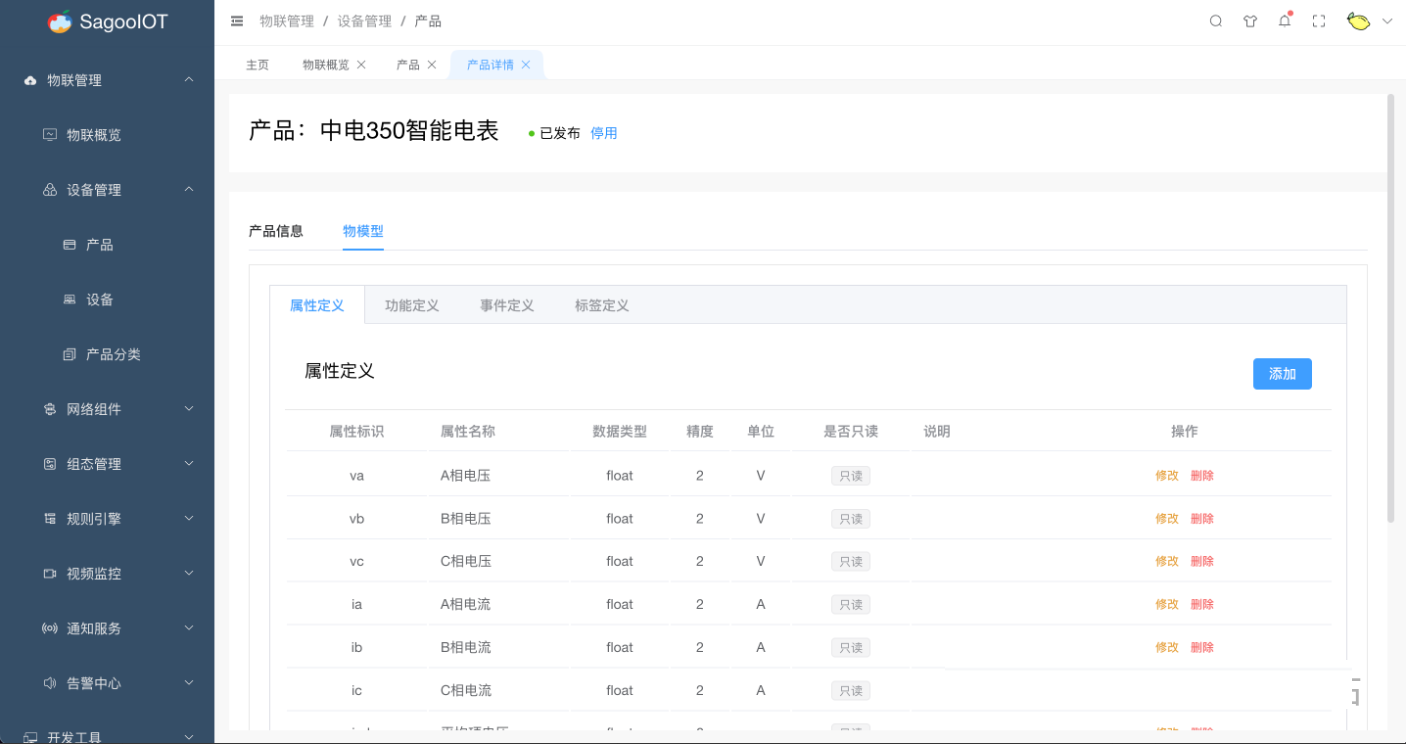Image resolution: width=1406 pixels, height=744 pixels.
Task: Click 修改 for the va attribute row
Action: click(1167, 476)
